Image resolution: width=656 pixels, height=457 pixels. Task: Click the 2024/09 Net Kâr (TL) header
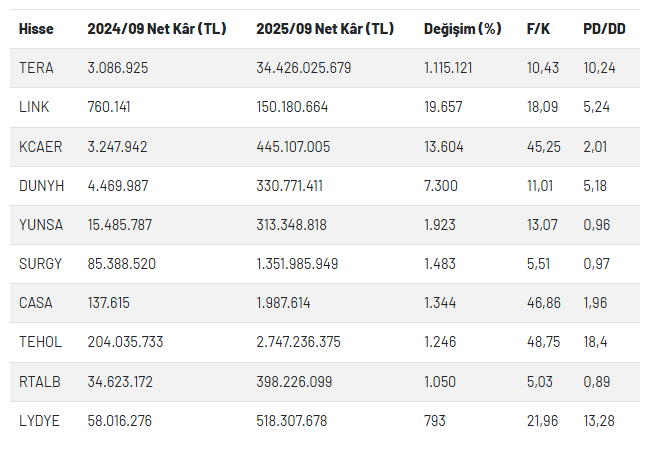[156, 29]
